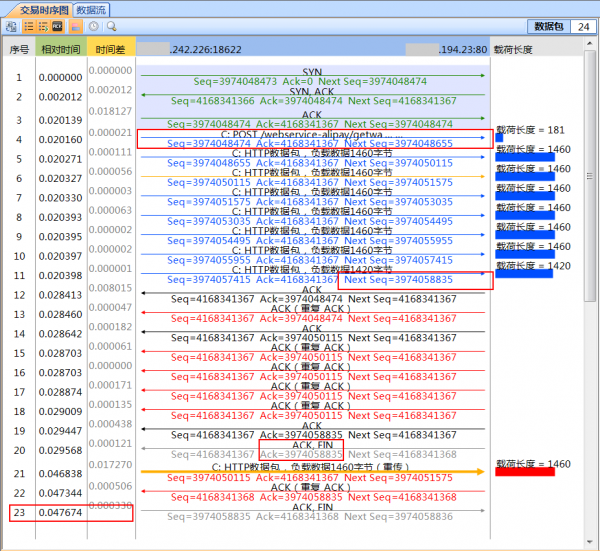This screenshot has width=600, height=551.
Task: Toggle the pink and blue color bars icon
Action: click(75, 26)
